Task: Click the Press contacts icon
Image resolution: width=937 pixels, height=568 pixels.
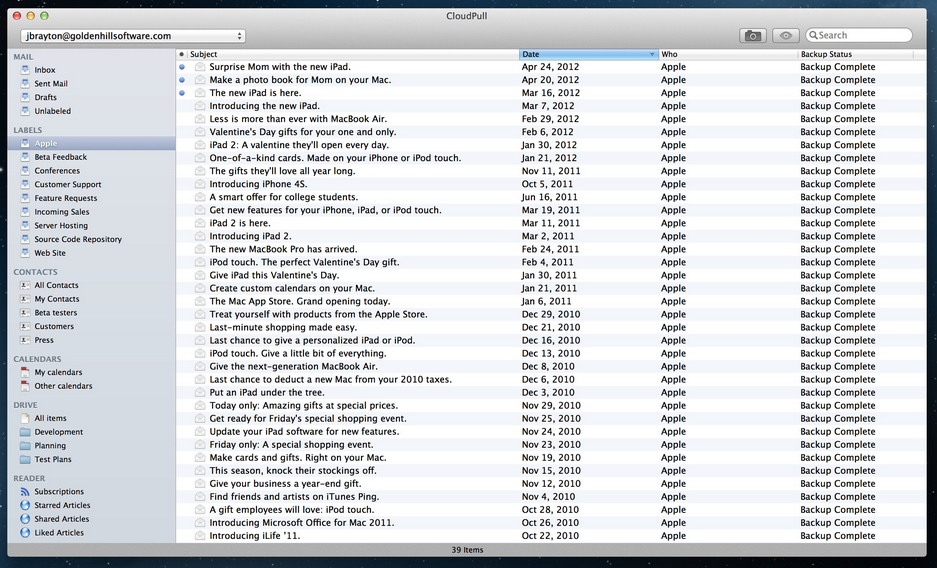Action: 25,340
